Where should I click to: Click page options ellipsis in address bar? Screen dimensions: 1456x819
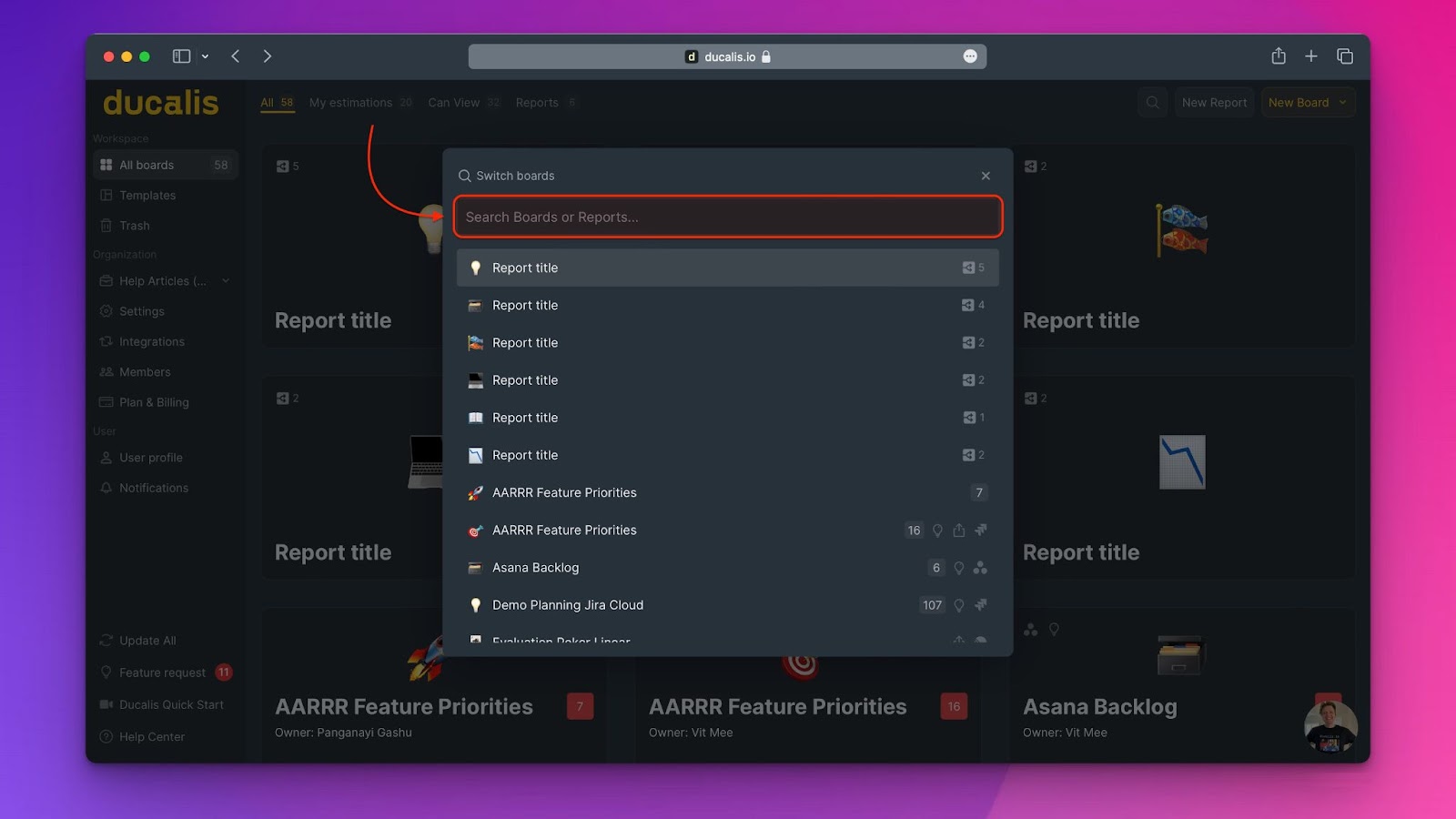coord(970,56)
